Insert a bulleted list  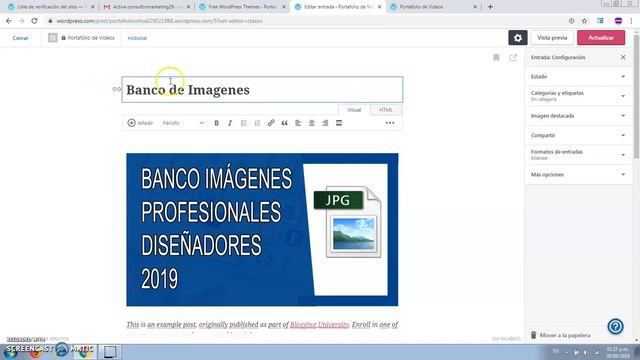[x=244, y=123]
